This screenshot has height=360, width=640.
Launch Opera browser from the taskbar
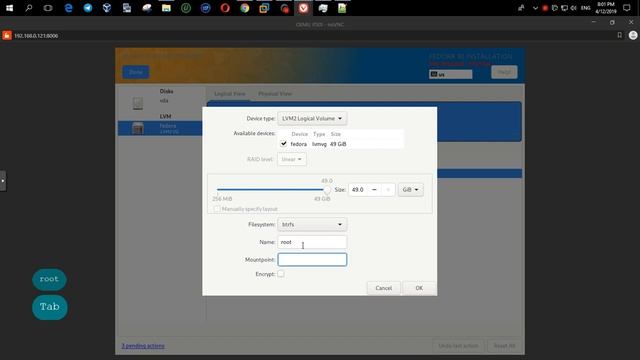click(225, 8)
